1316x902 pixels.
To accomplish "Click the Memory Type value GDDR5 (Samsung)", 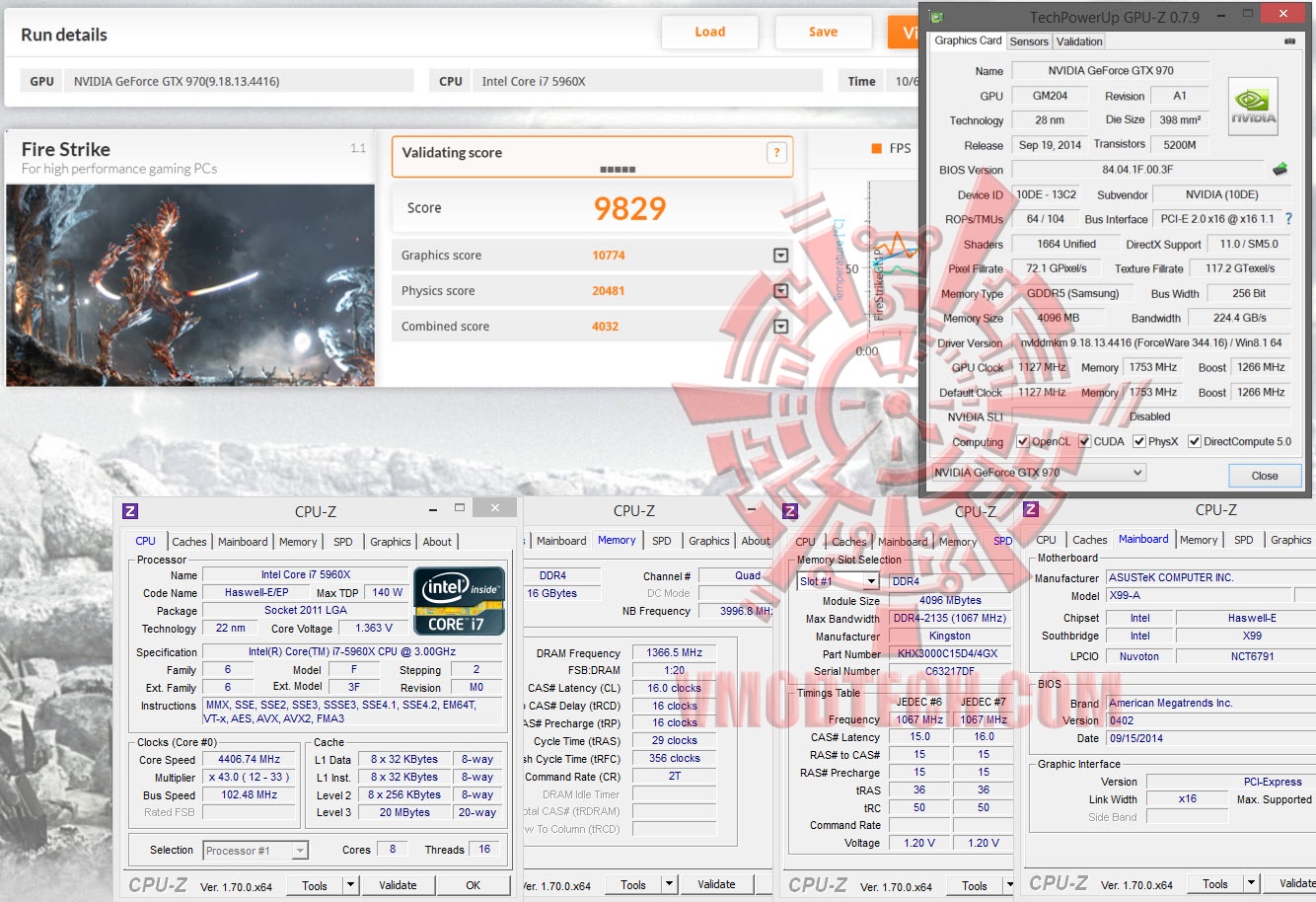I will click(1073, 294).
